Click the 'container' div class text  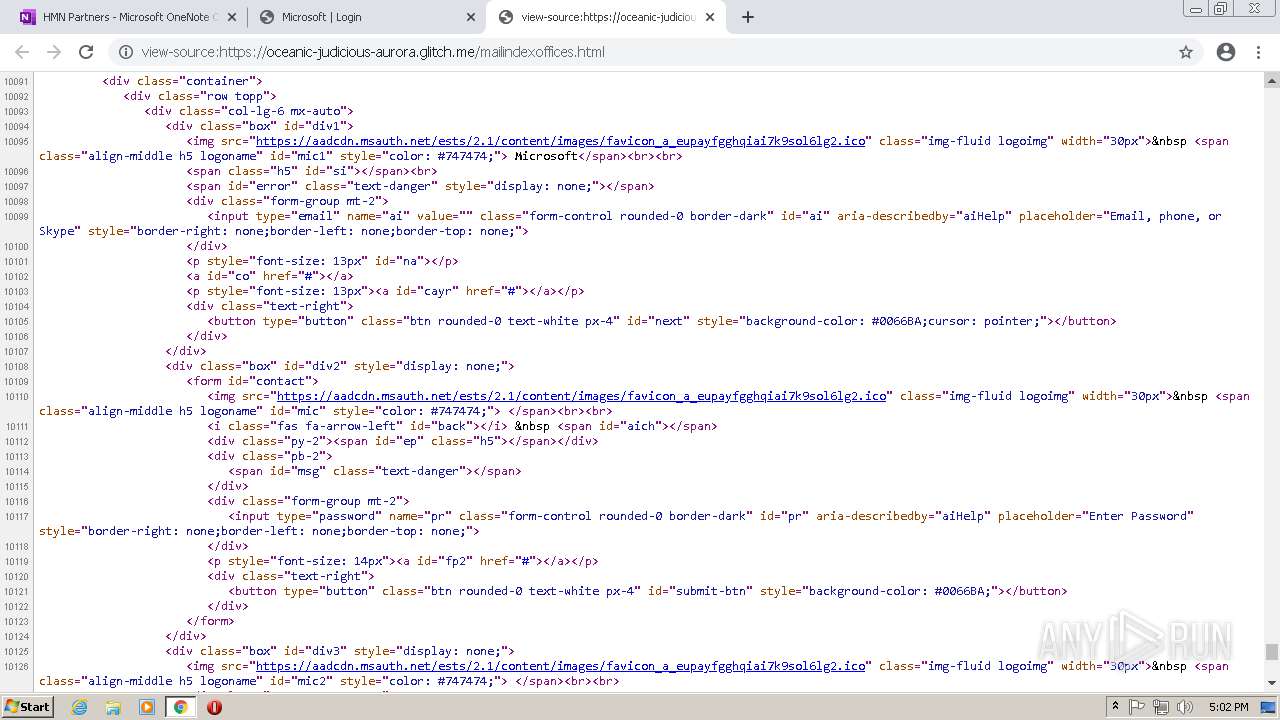click(x=218, y=81)
